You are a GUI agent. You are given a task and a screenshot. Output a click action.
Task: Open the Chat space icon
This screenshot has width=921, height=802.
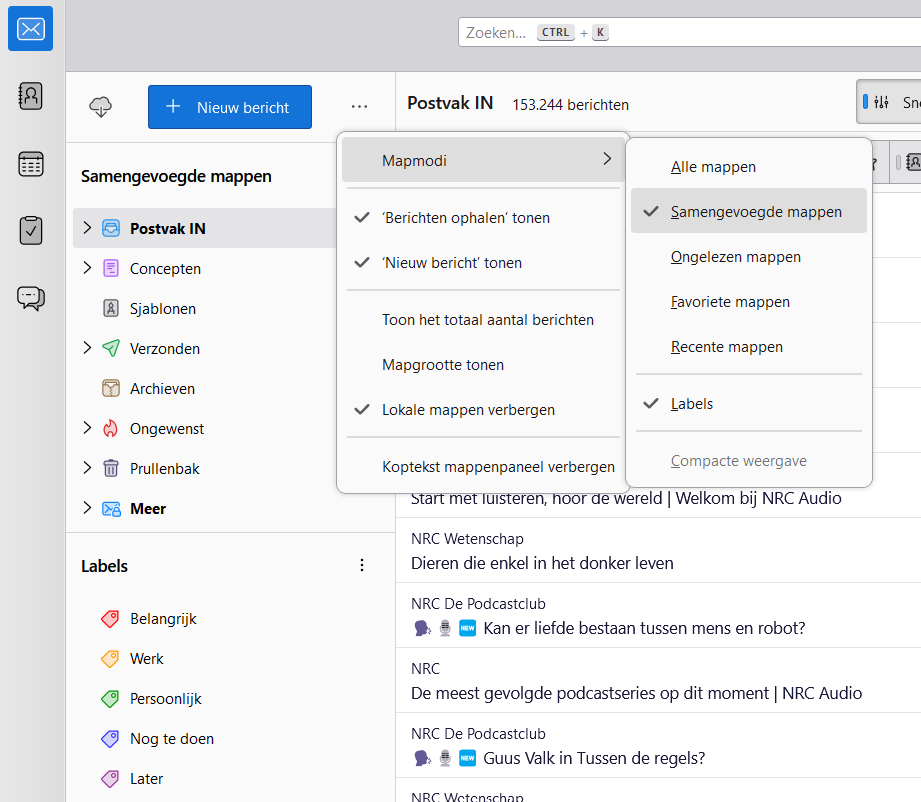31,297
